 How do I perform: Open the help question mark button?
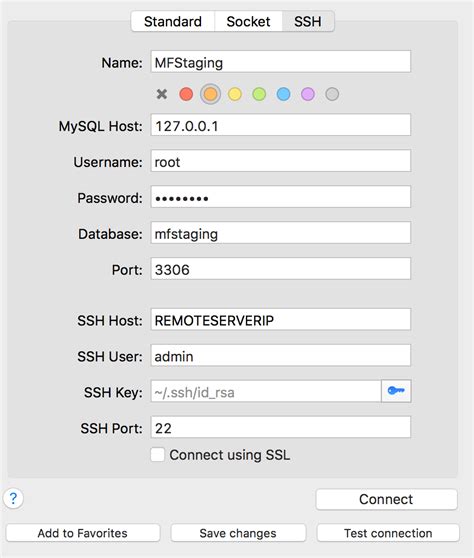click(13, 499)
